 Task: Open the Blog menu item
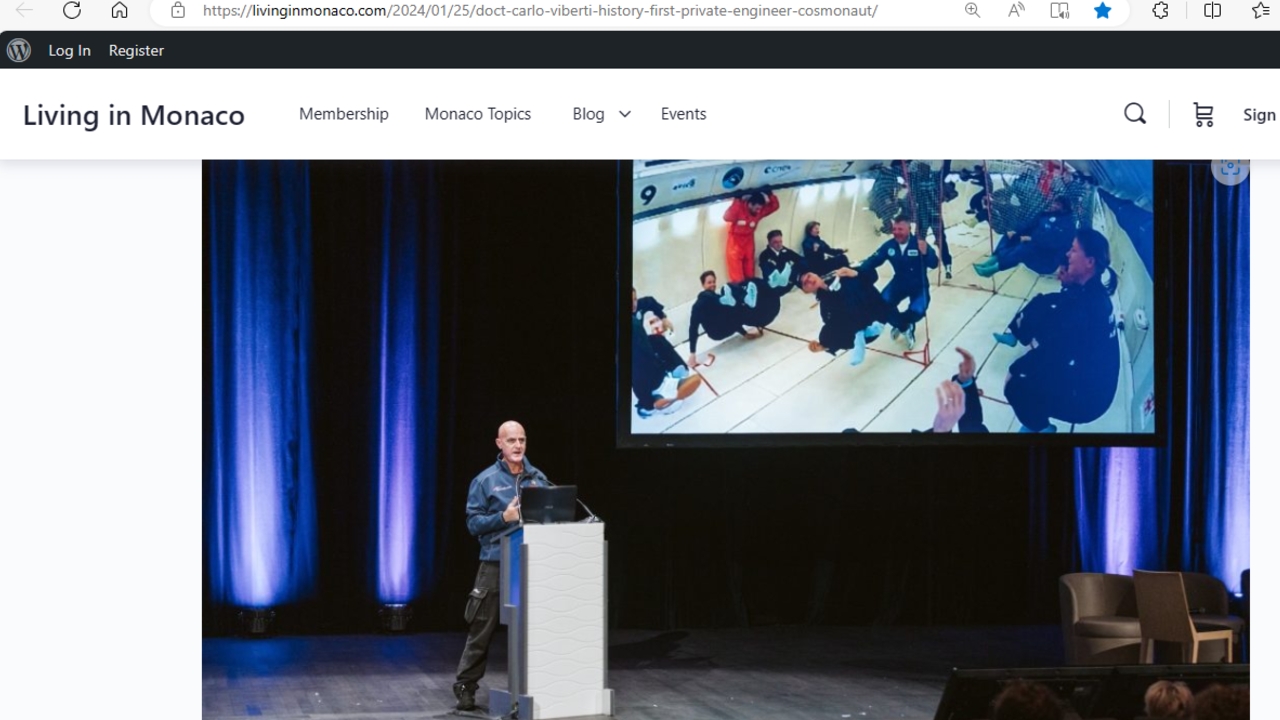[x=588, y=114]
